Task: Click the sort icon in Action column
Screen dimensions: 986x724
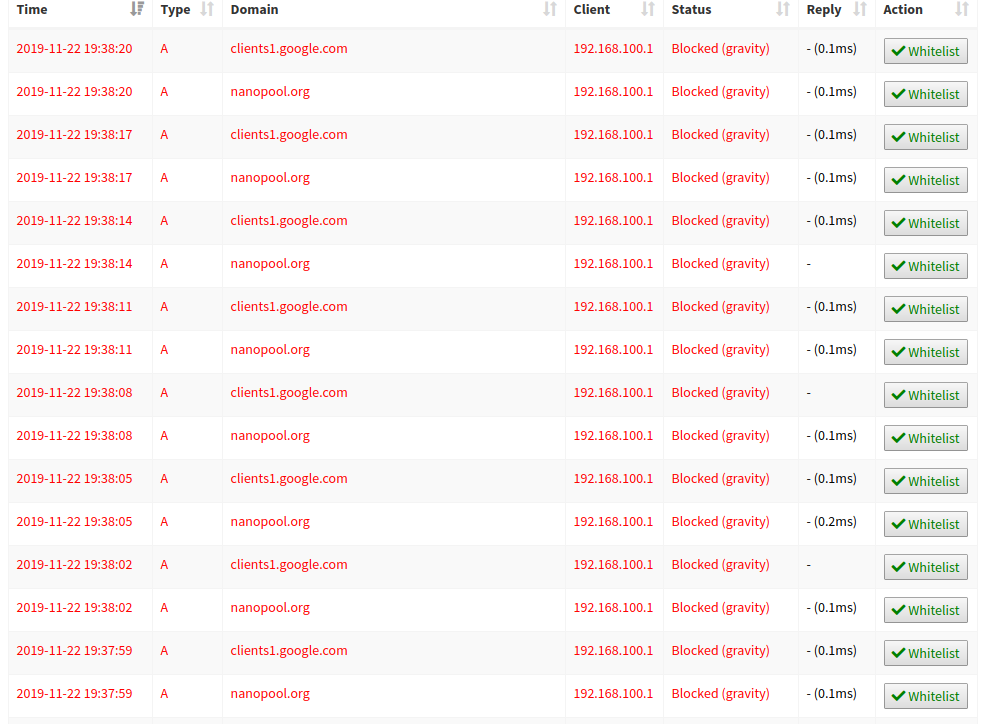Action: tap(962, 9)
